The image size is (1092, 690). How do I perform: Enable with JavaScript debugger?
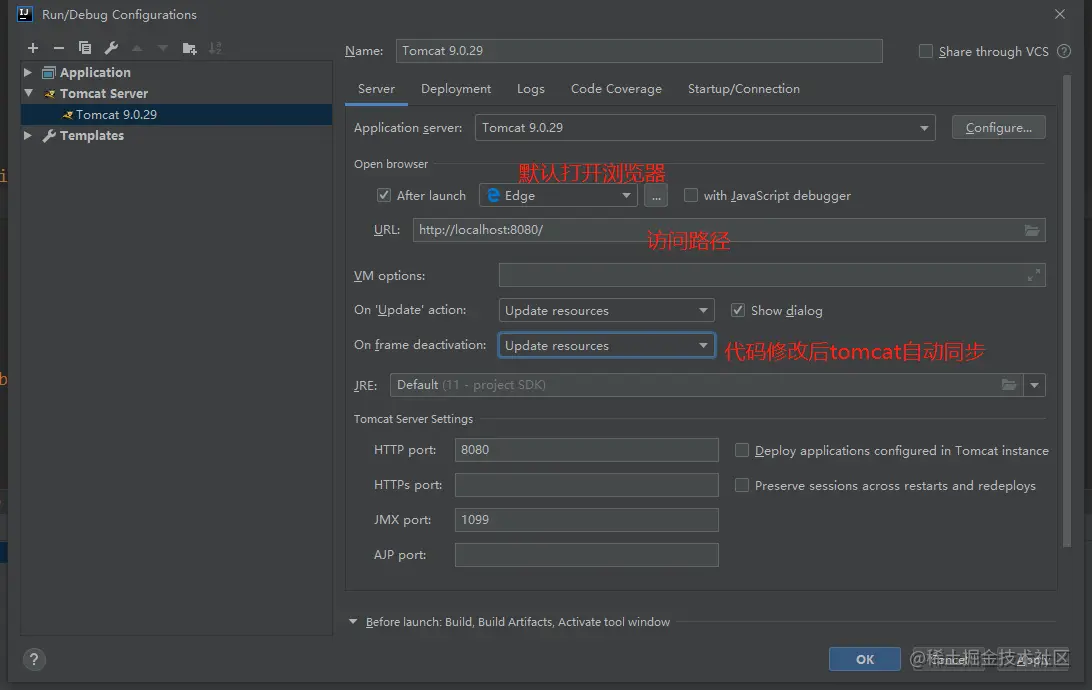point(691,195)
